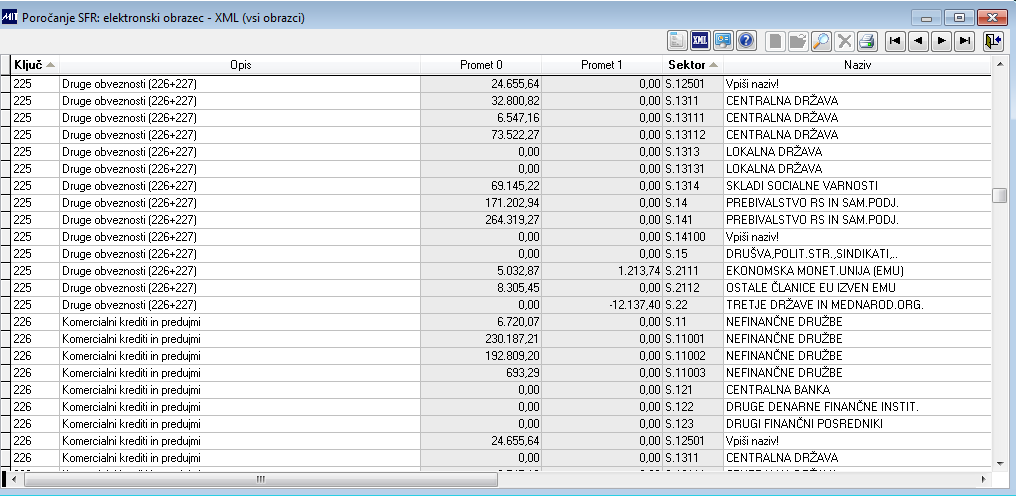Click the horizontal scrollbar right arrow
This screenshot has height=496, width=1016.
tap(984, 479)
